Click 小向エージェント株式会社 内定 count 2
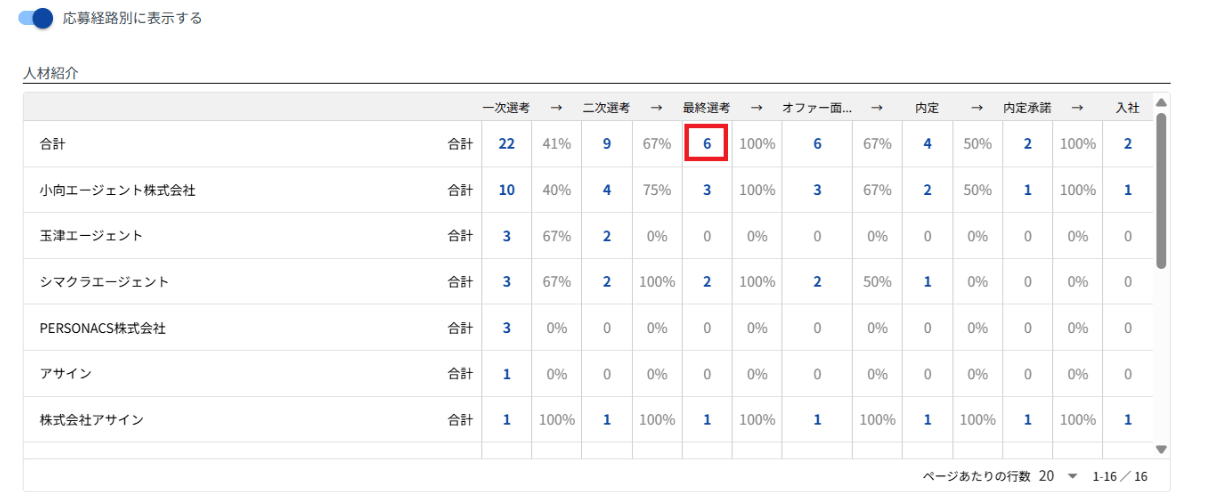The image size is (1211, 492). tap(927, 190)
